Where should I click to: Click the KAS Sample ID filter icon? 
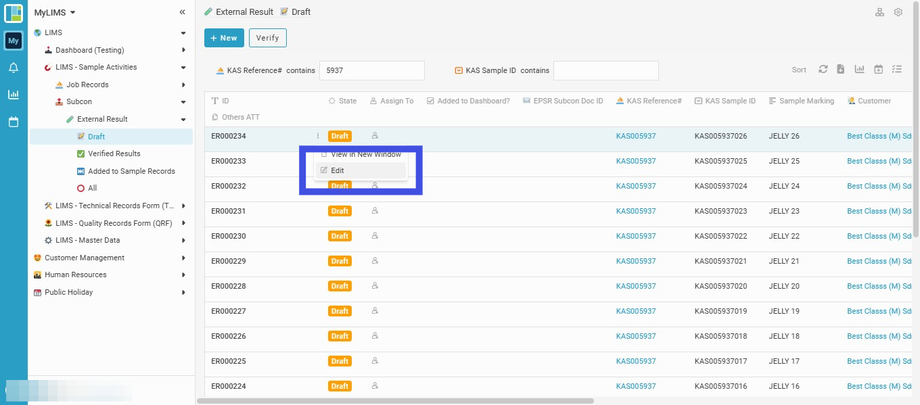point(459,70)
